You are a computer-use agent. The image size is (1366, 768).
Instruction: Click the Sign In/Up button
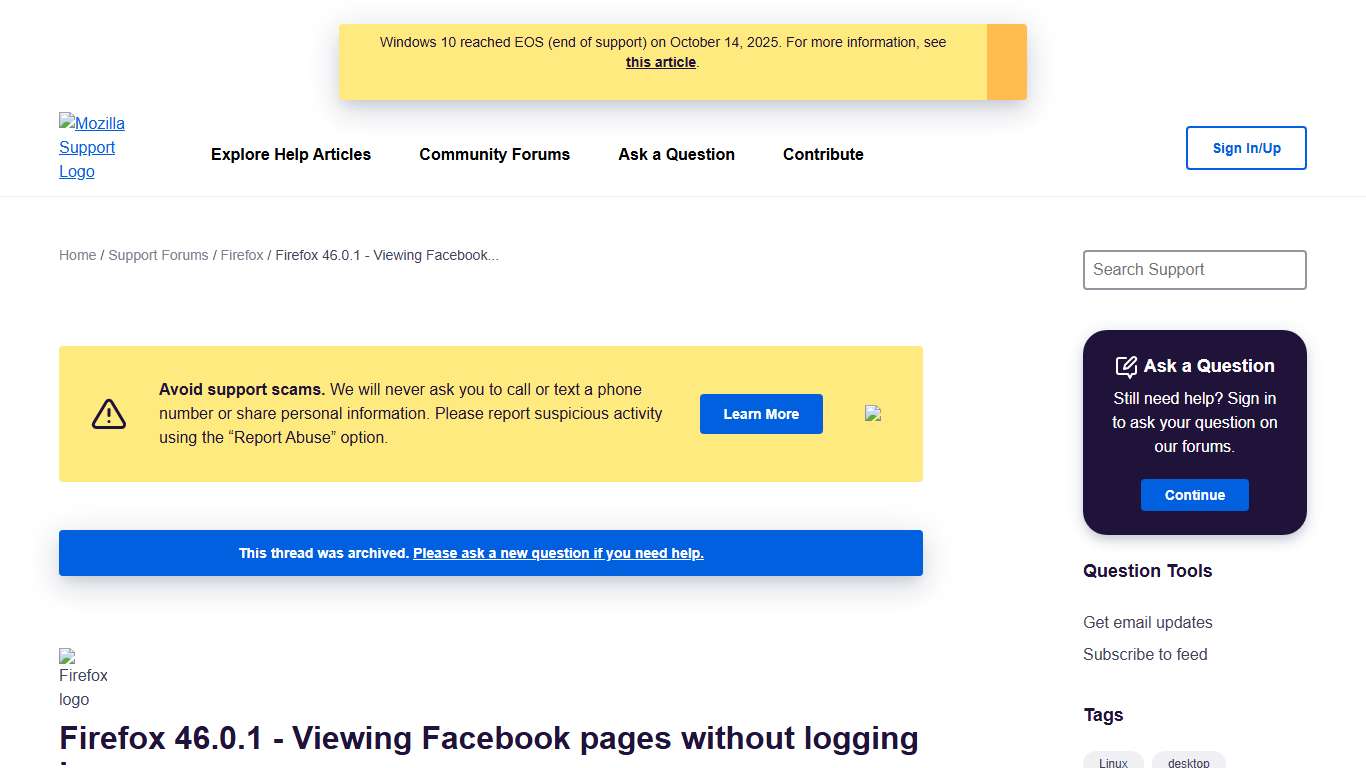click(x=1246, y=147)
